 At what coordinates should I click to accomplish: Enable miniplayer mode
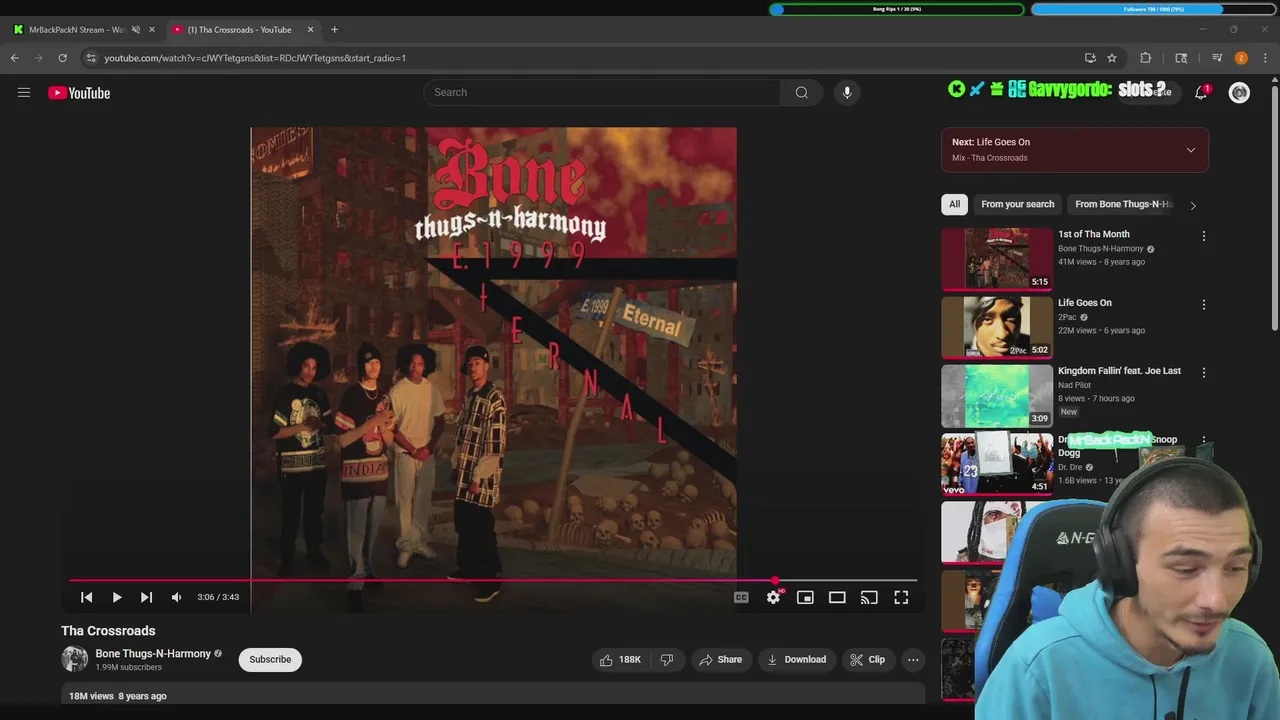click(x=805, y=597)
